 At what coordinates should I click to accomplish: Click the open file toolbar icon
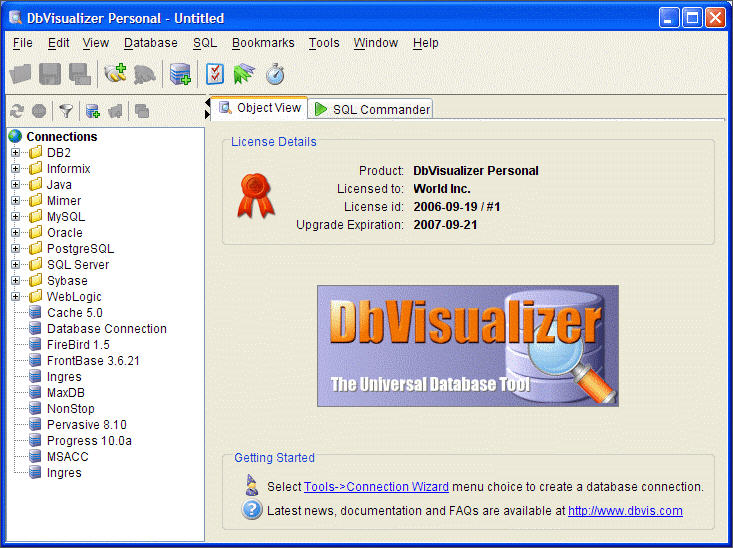tap(21, 74)
